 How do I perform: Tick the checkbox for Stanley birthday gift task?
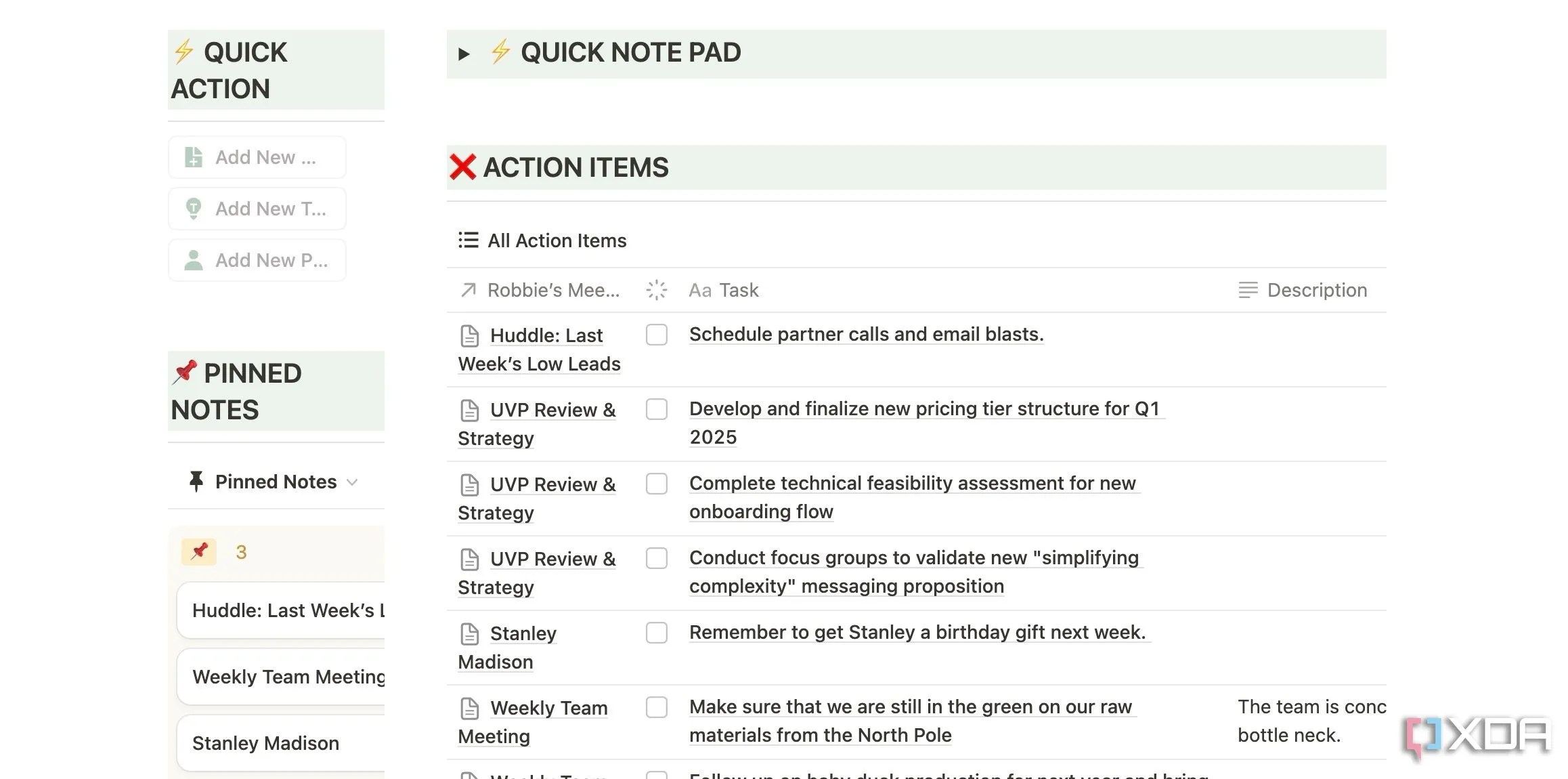coord(656,633)
